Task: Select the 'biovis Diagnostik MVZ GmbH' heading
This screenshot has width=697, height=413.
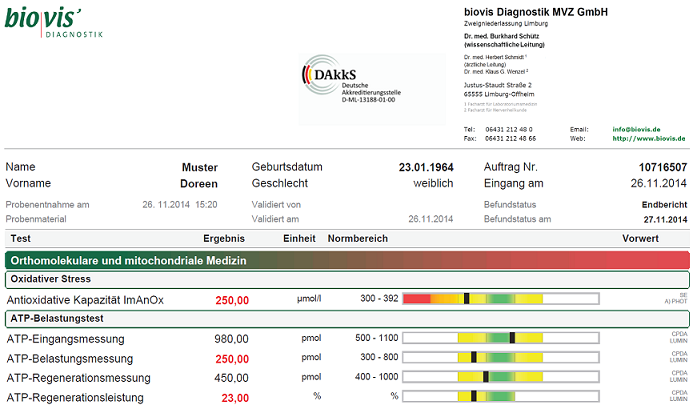Action: 536,12
